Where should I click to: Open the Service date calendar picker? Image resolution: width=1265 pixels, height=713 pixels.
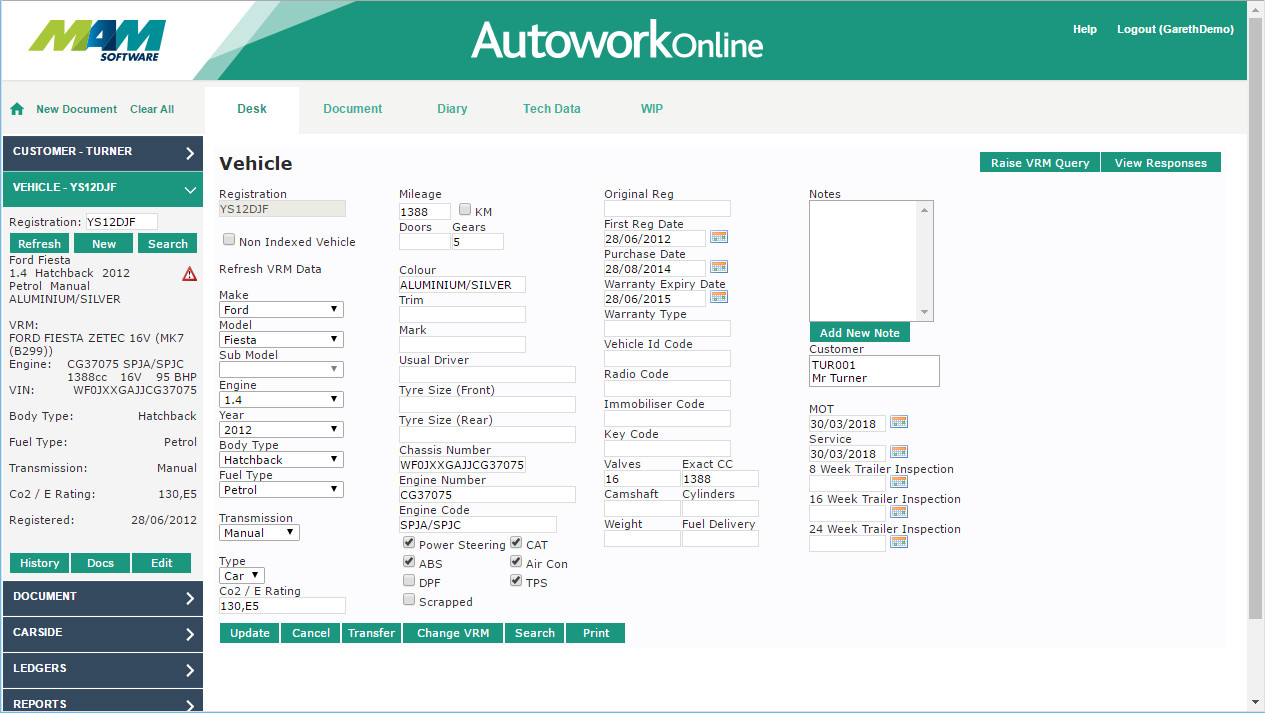pyautogui.click(x=898, y=453)
